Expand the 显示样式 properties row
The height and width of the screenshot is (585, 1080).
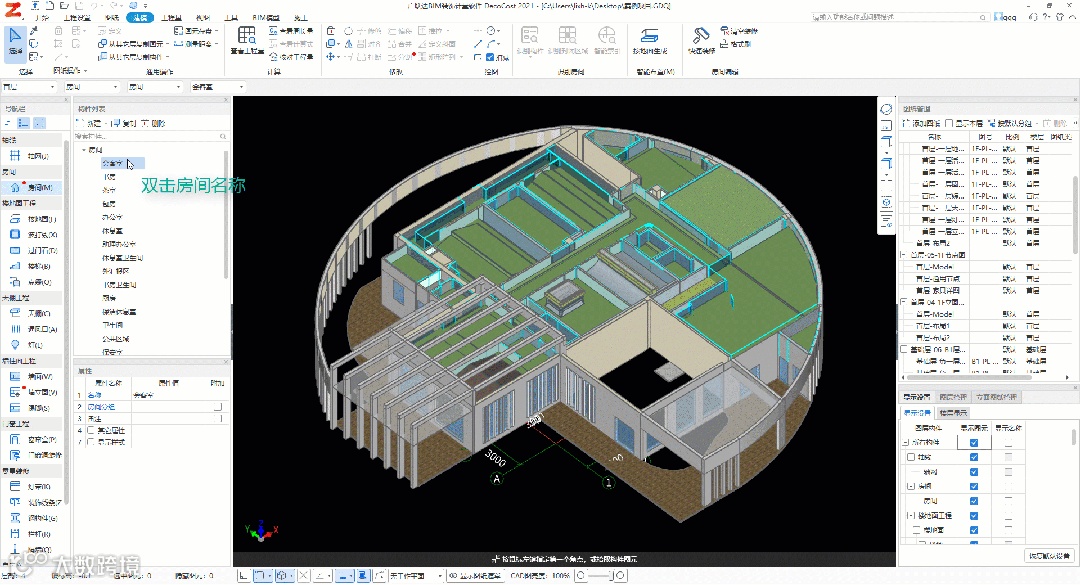91,442
